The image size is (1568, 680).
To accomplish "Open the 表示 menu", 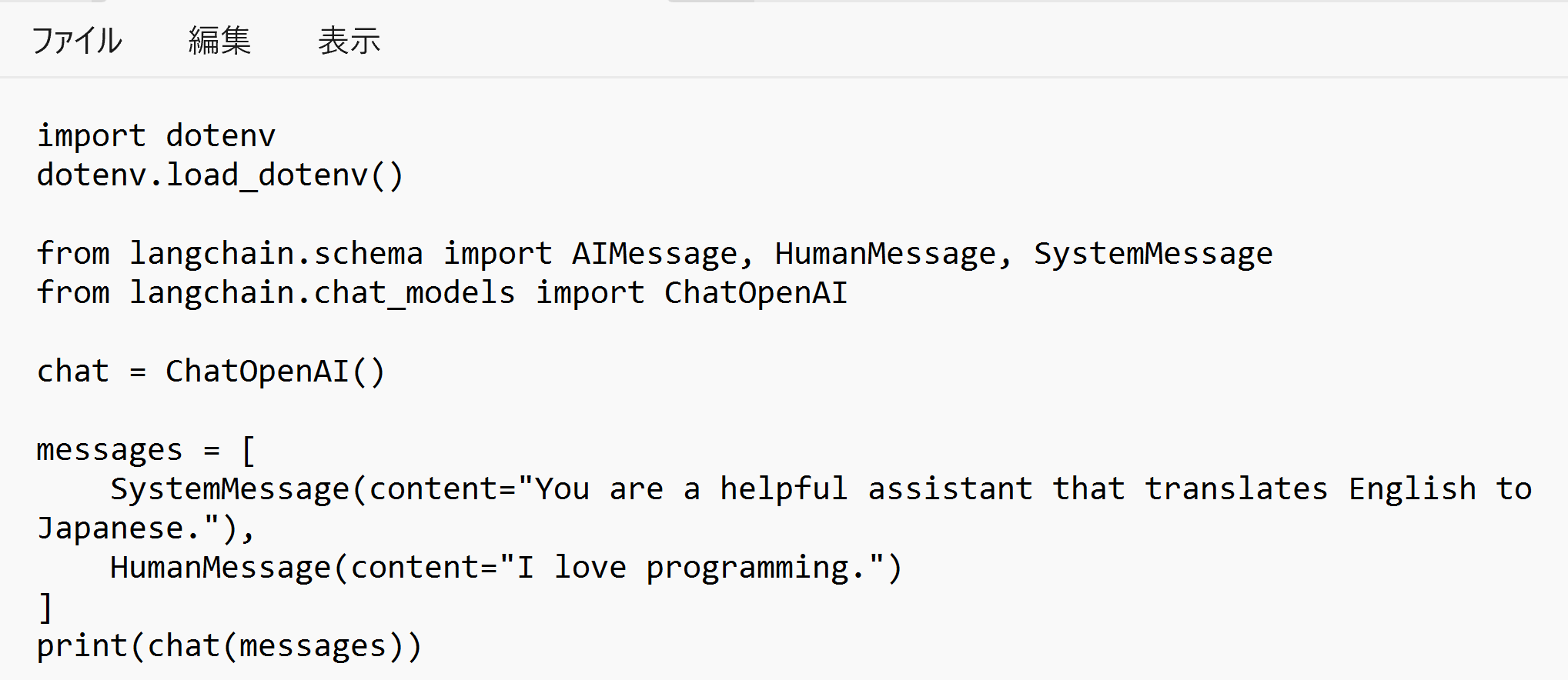I will click(x=349, y=41).
